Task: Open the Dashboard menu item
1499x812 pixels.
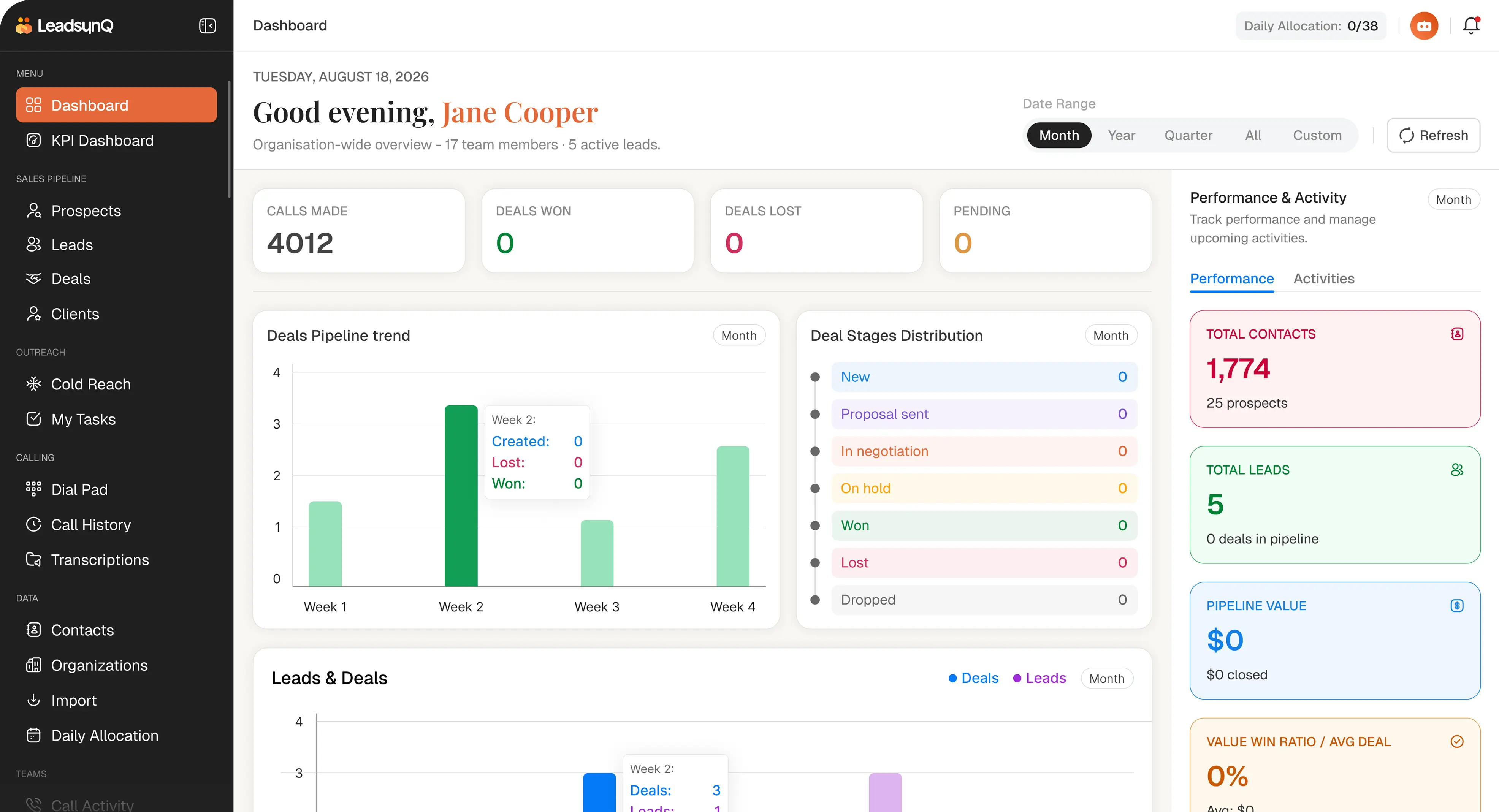Action: [116, 105]
